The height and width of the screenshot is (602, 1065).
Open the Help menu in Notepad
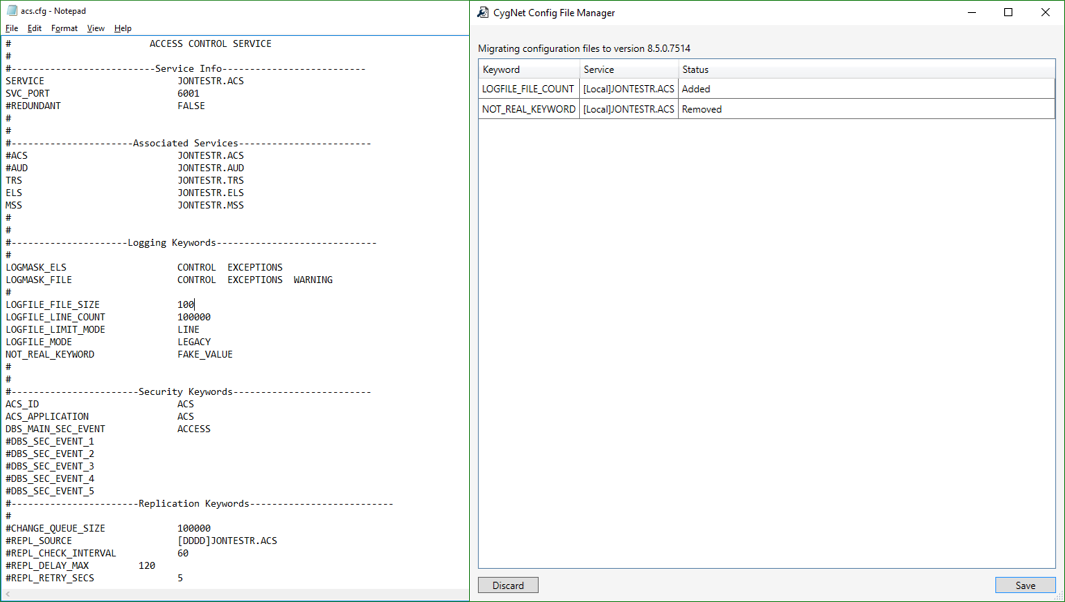122,29
